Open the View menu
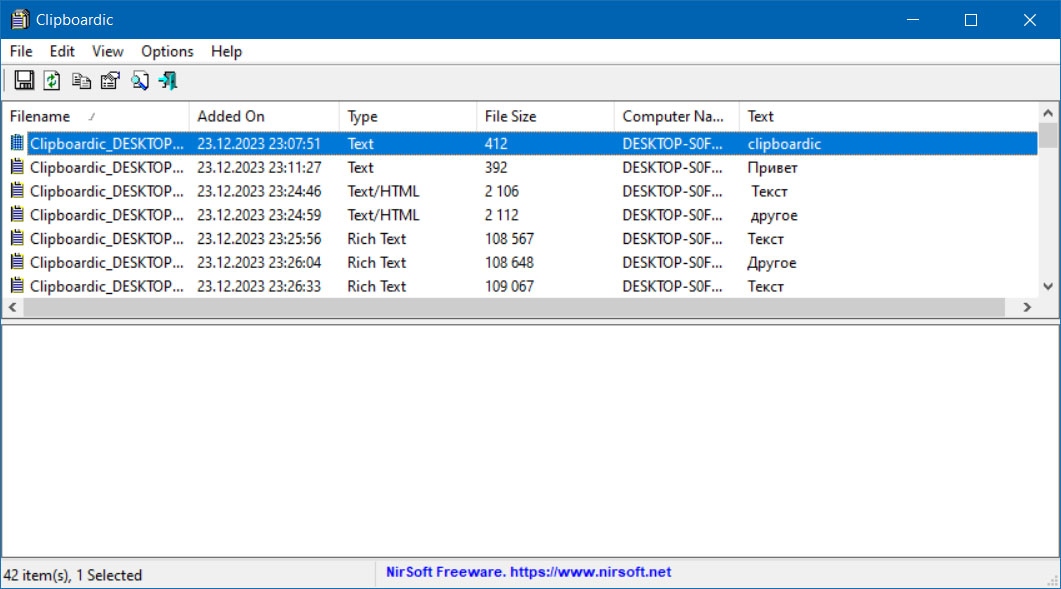Viewport: 1061px width, 589px height. click(x=108, y=51)
